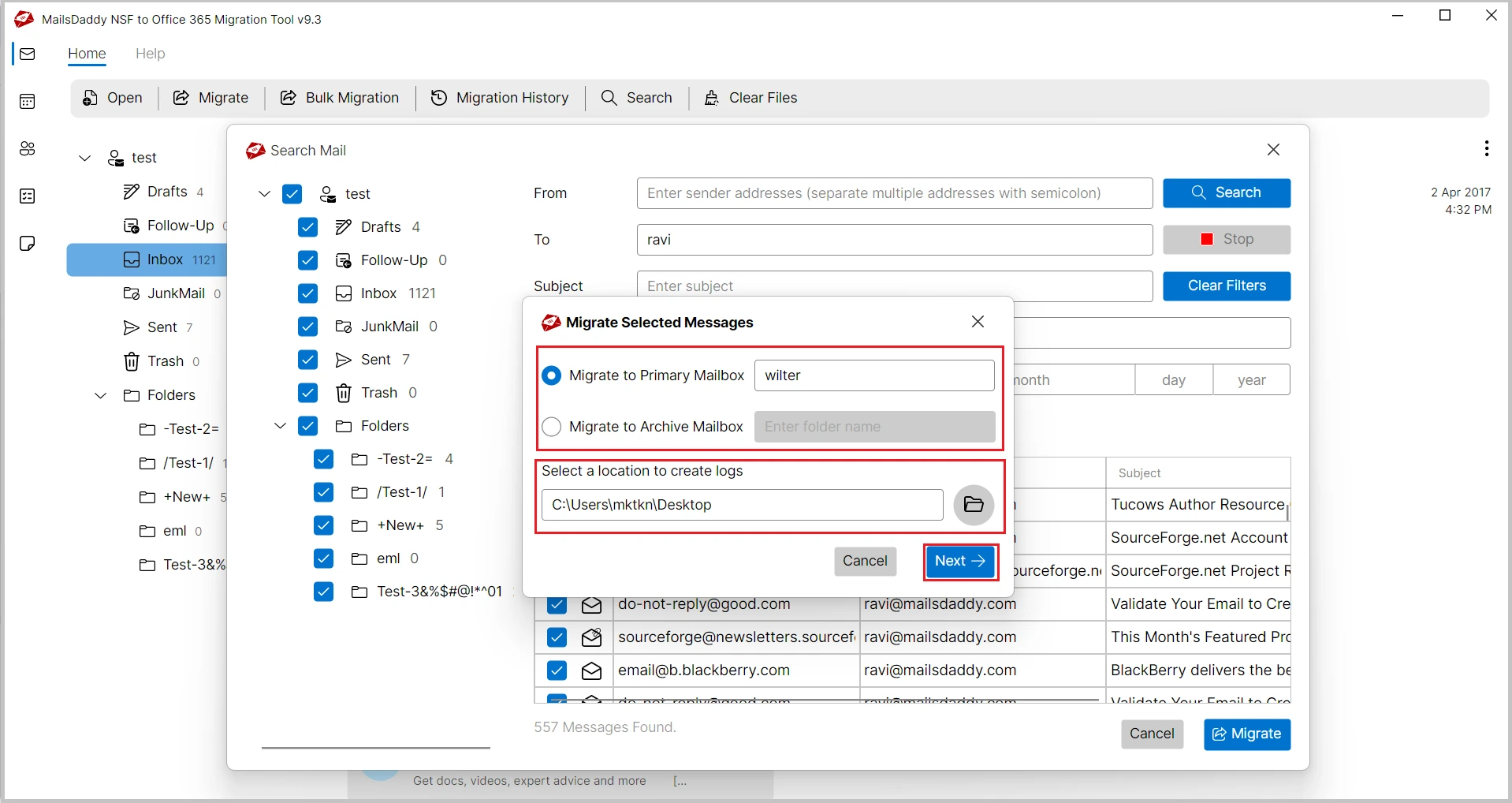Click the tasks checklist icon in sidebar
The image size is (1512, 803).
point(28,196)
